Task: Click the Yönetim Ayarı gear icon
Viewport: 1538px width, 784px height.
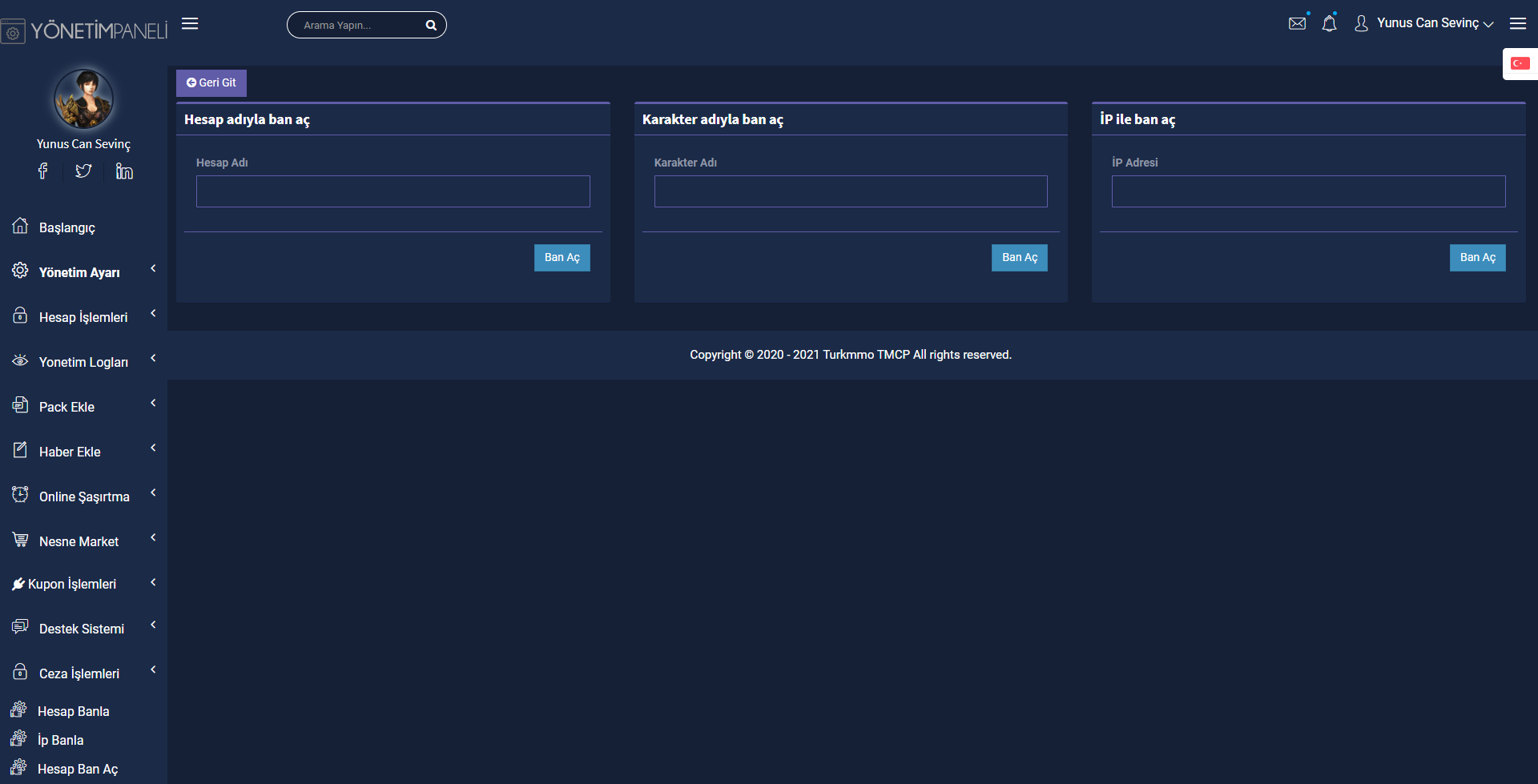Action: click(20, 271)
